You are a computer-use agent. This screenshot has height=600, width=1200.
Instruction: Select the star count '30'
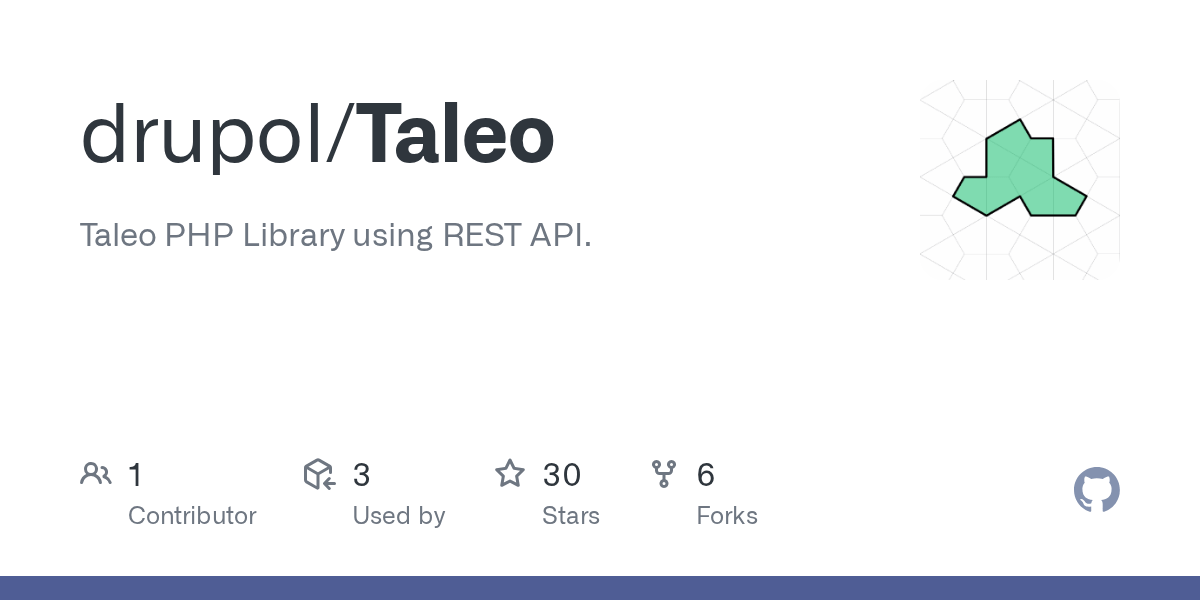click(x=562, y=475)
